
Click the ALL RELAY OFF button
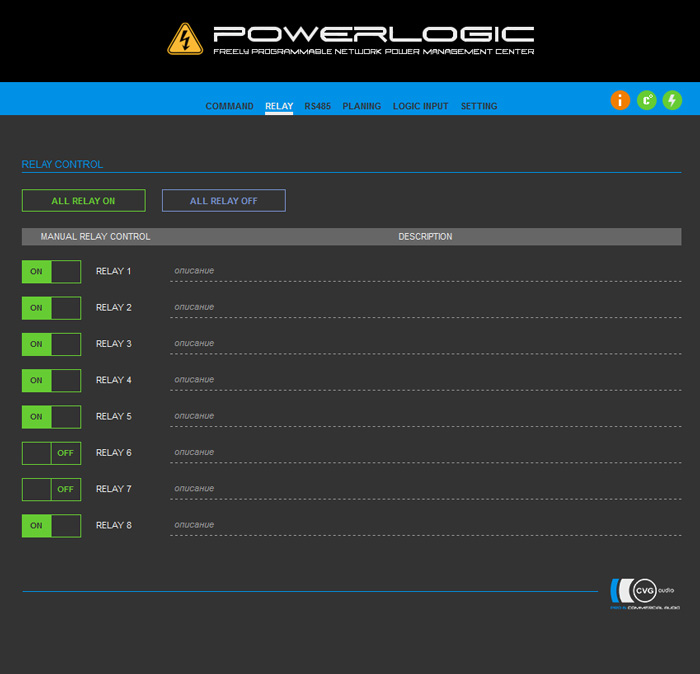[224, 200]
